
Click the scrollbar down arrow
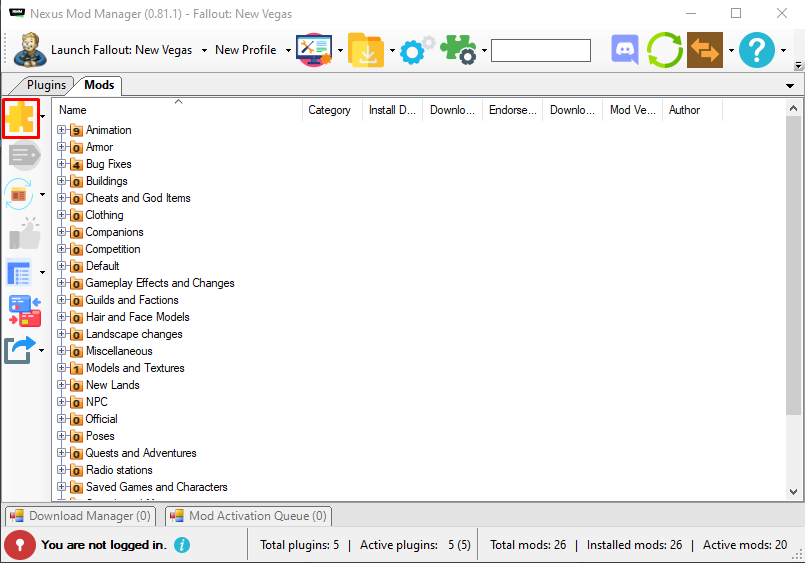[x=793, y=492]
